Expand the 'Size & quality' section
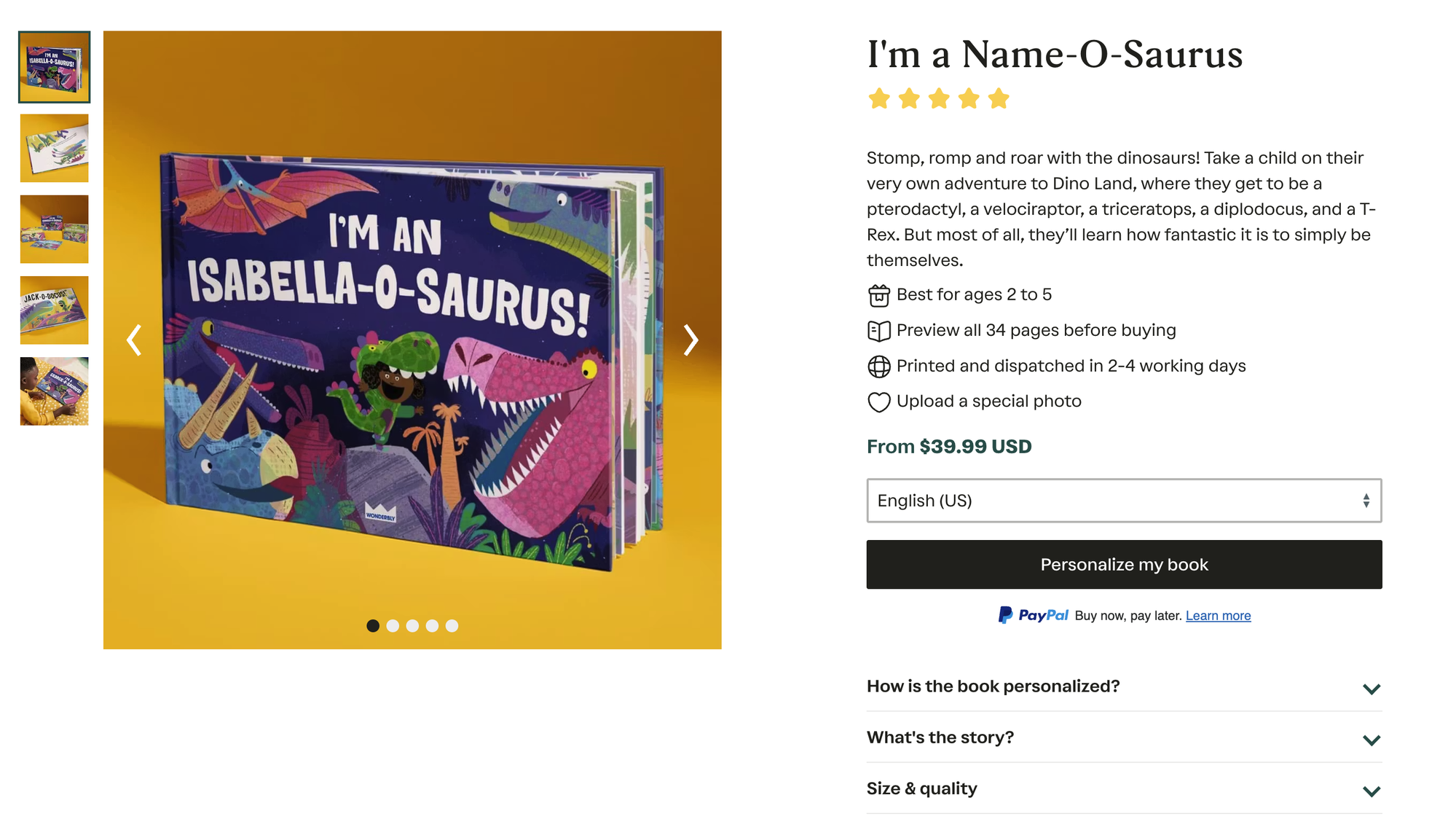The height and width of the screenshot is (822, 1456). [1123, 788]
